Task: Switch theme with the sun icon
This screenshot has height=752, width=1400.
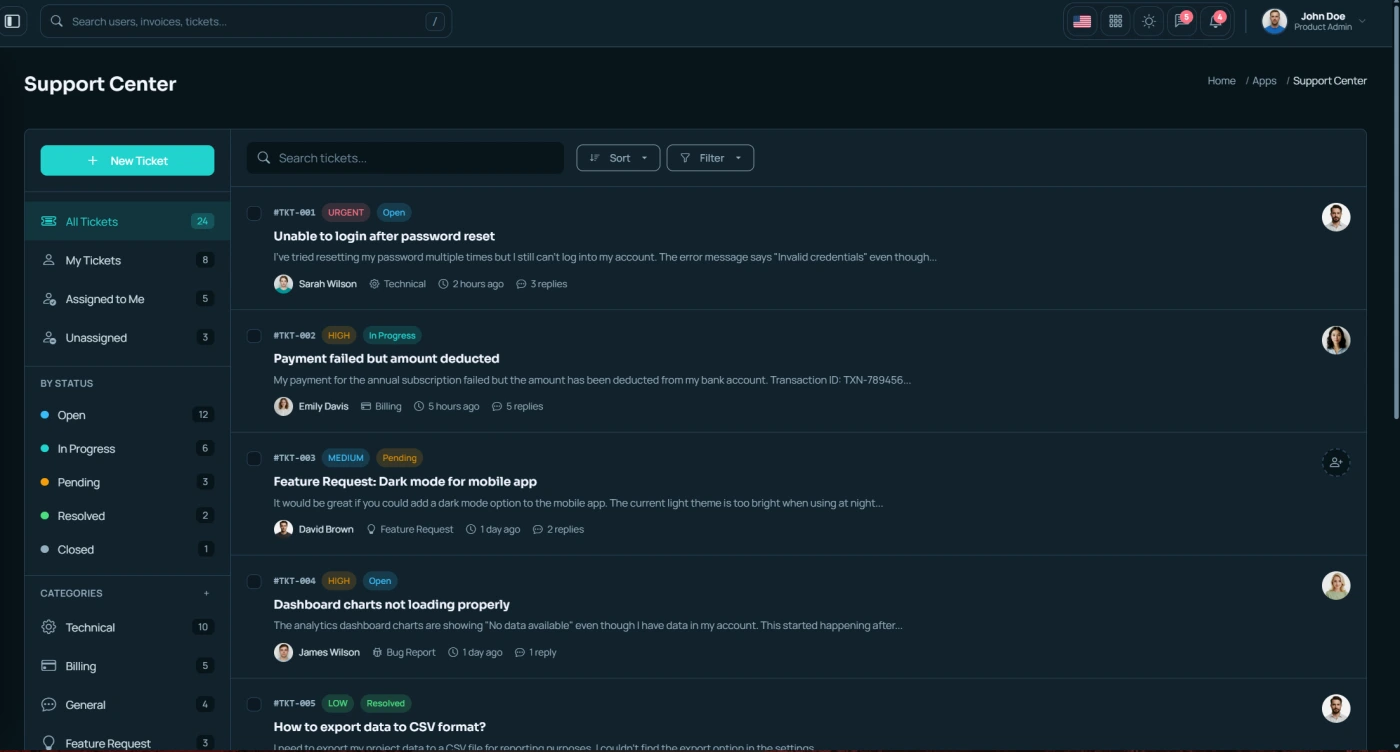Action: 1149,21
